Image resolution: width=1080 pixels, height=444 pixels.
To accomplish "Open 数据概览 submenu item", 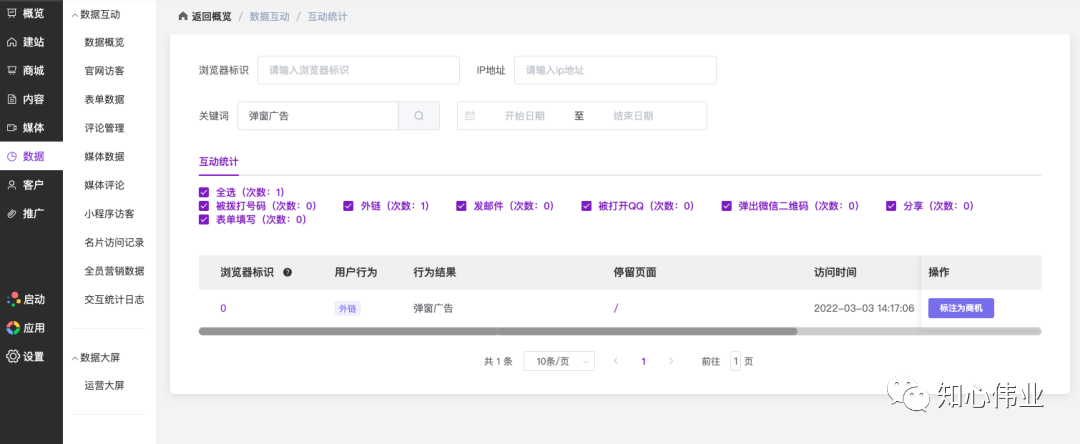I will pyautogui.click(x=105, y=42).
